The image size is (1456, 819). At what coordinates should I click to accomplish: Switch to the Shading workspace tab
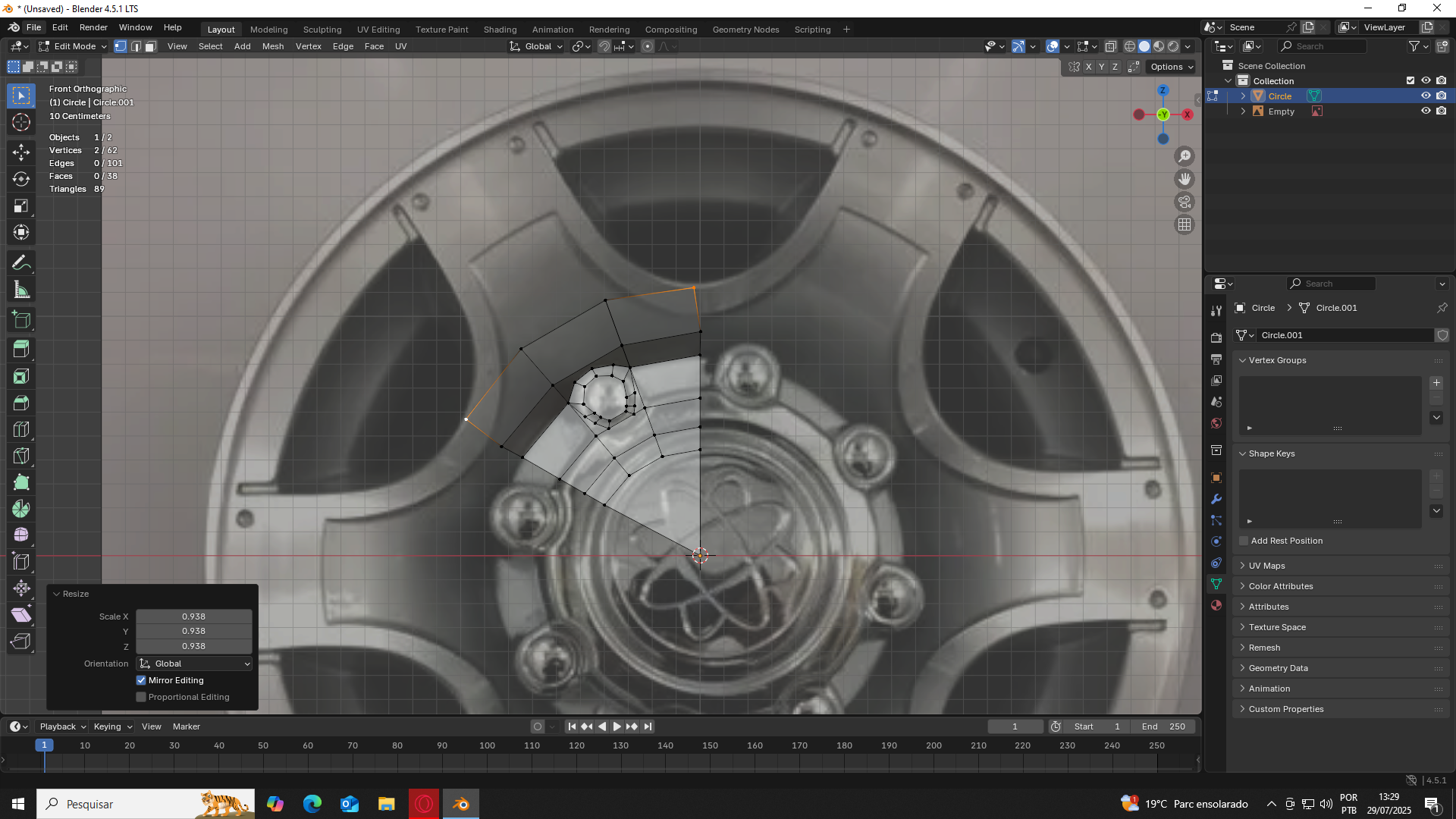500,30
